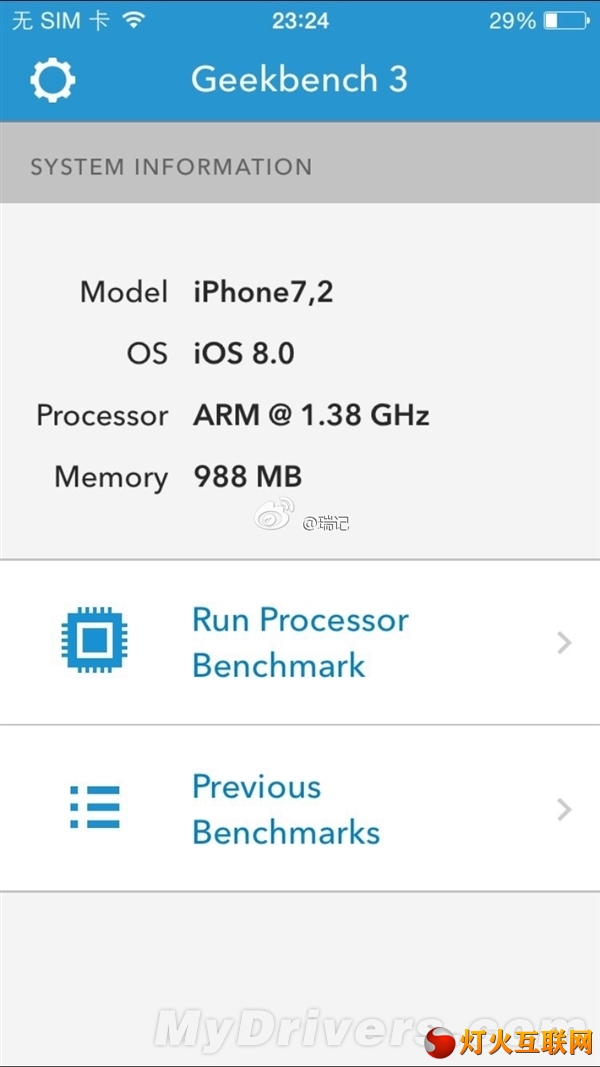Tap the OS value iOS 8.0
Screen dimensions: 600x1067
pos(244,353)
